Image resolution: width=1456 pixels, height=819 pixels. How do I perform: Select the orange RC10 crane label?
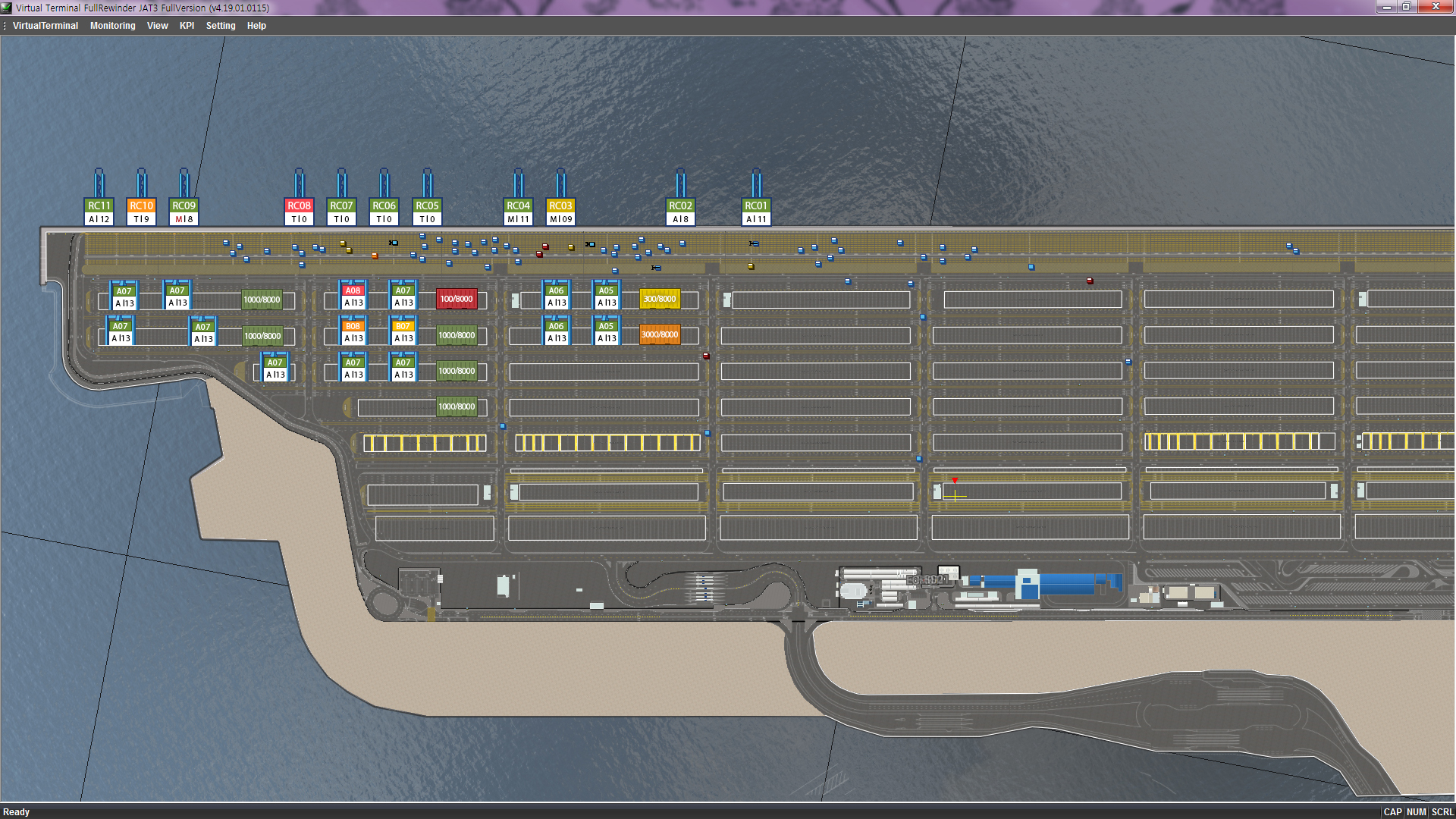click(141, 206)
